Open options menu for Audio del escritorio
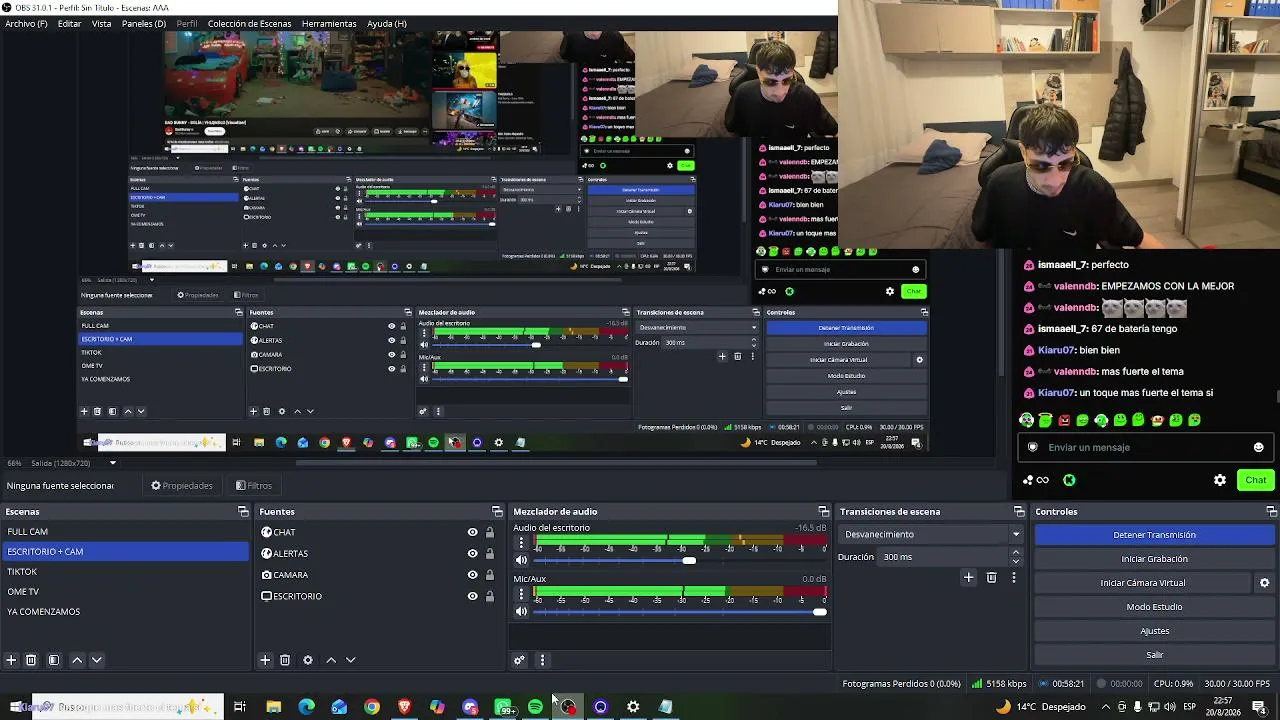This screenshot has width=1280, height=720. [521, 543]
